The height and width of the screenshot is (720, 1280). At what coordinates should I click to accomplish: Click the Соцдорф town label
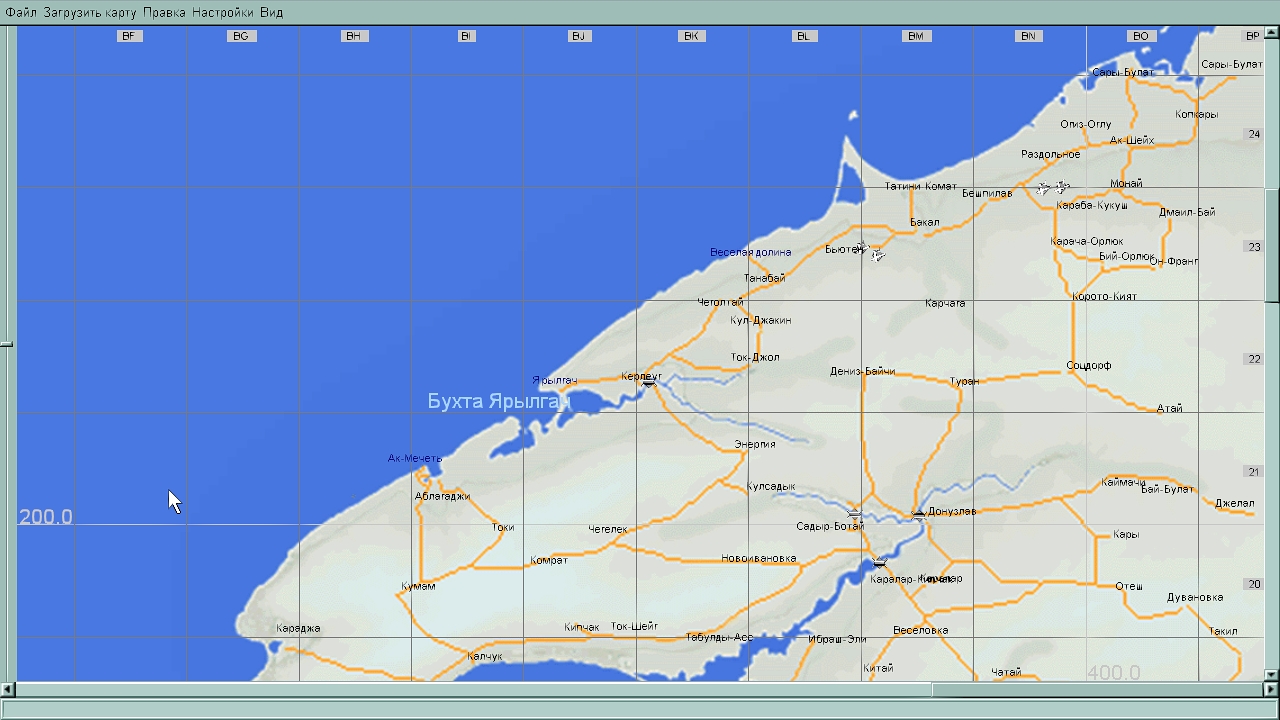(x=1089, y=365)
